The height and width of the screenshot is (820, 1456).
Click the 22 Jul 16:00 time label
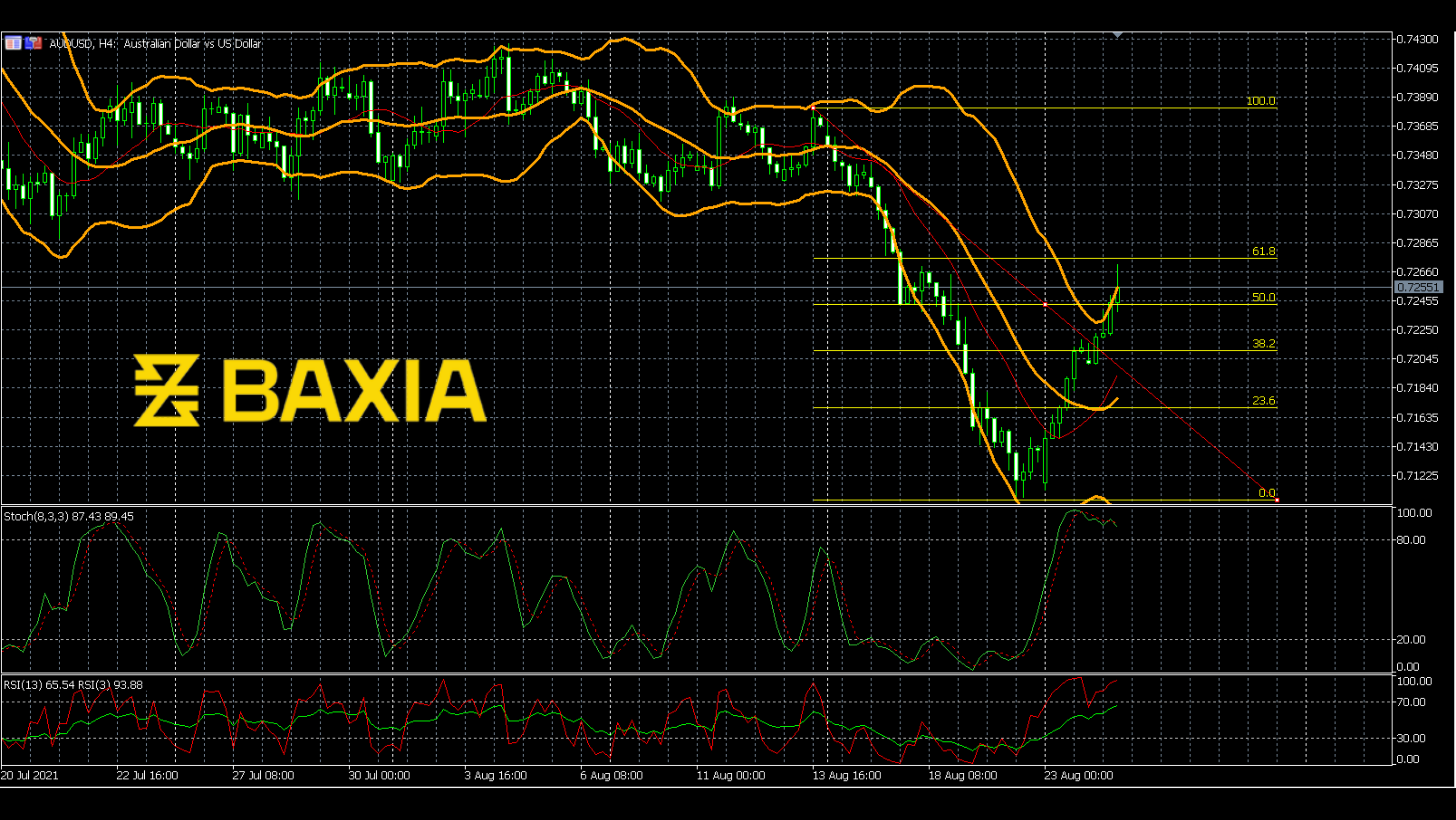coord(147,775)
